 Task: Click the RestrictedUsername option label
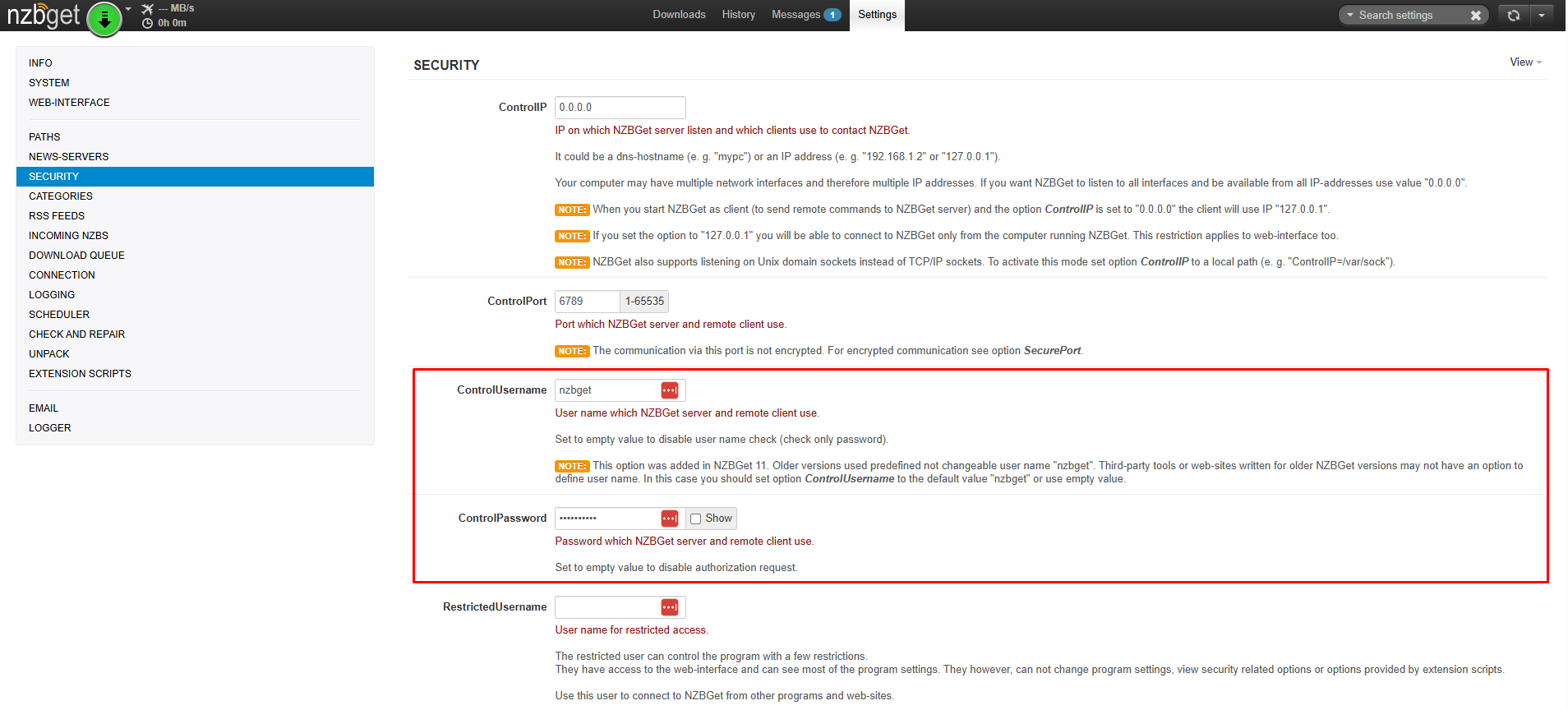[x=495, y=607]
